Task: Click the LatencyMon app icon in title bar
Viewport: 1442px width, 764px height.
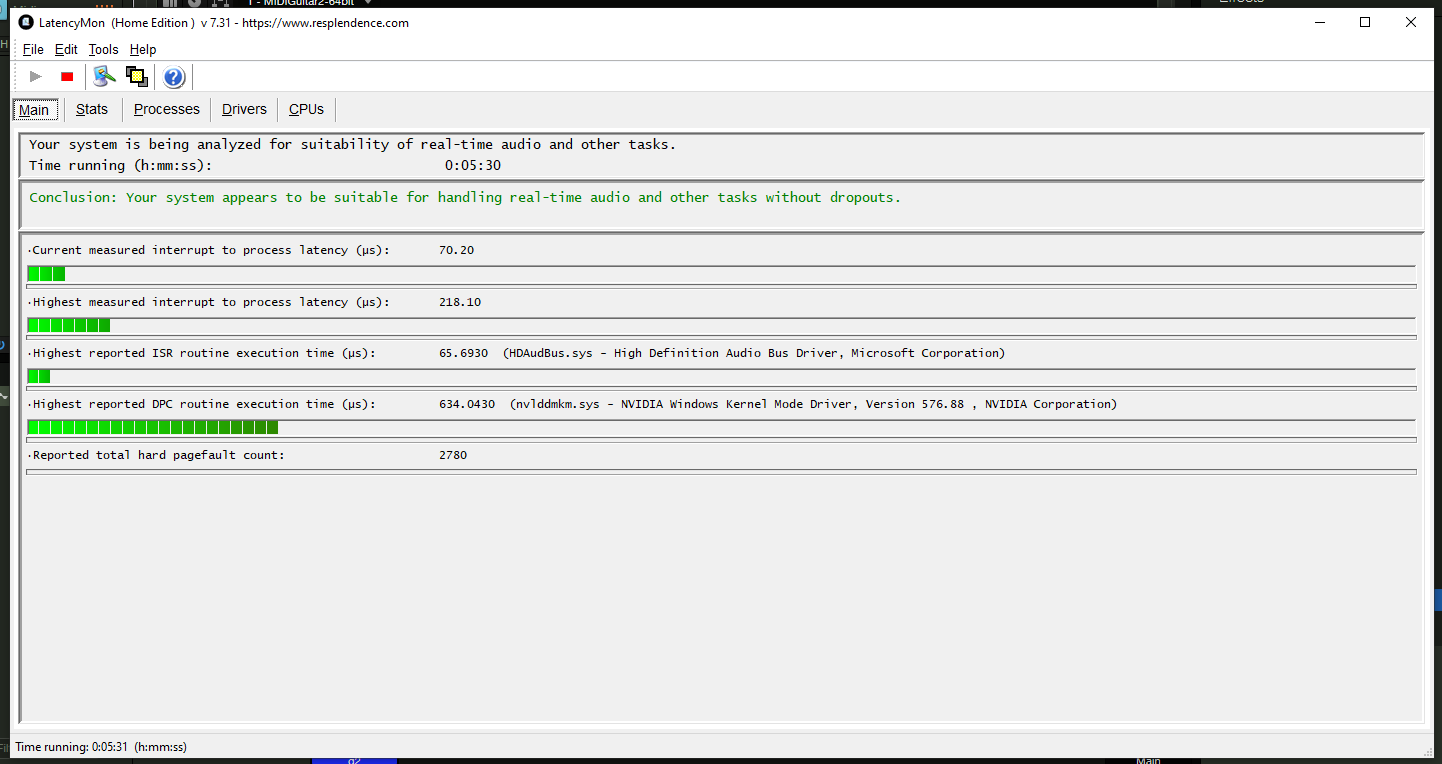Action: pyautogui.click(x=26, y=23)
